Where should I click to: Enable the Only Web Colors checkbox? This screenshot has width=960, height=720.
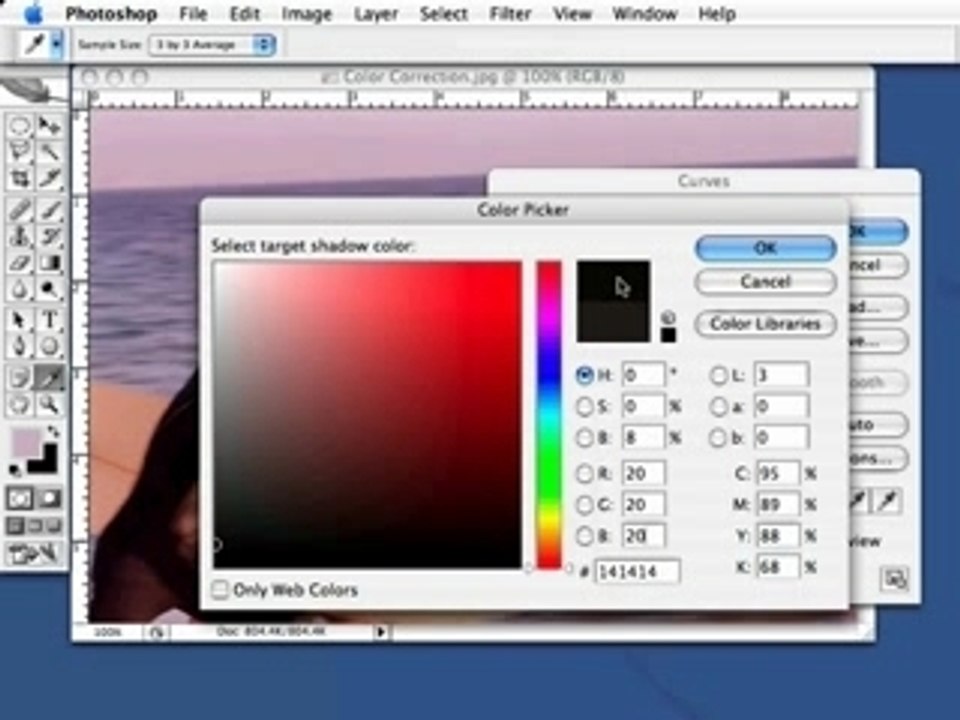click(x=220, y=590)
